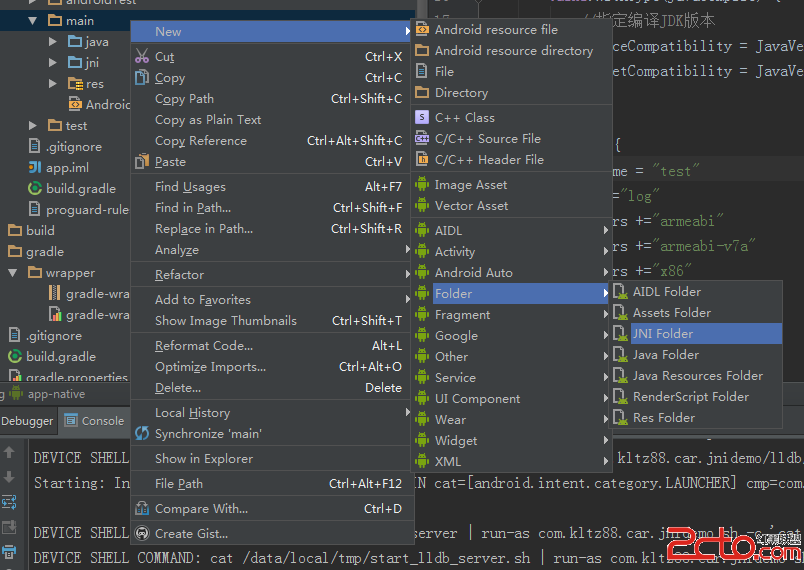
Task: Select Find Usages menu item
Action: pyautogui.click(x=272, y=187)
